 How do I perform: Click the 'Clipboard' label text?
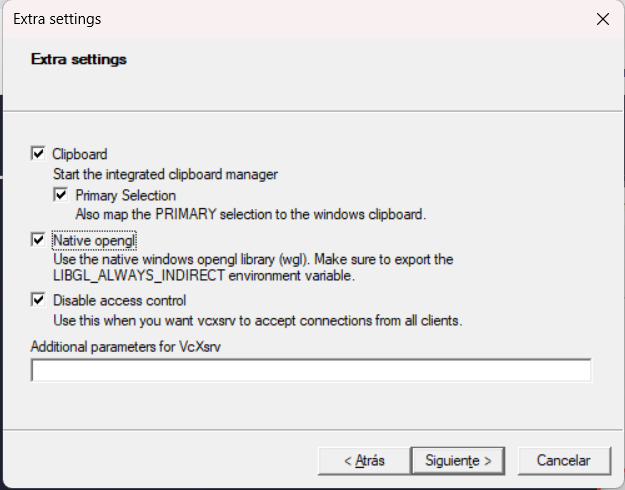(79, 154)
